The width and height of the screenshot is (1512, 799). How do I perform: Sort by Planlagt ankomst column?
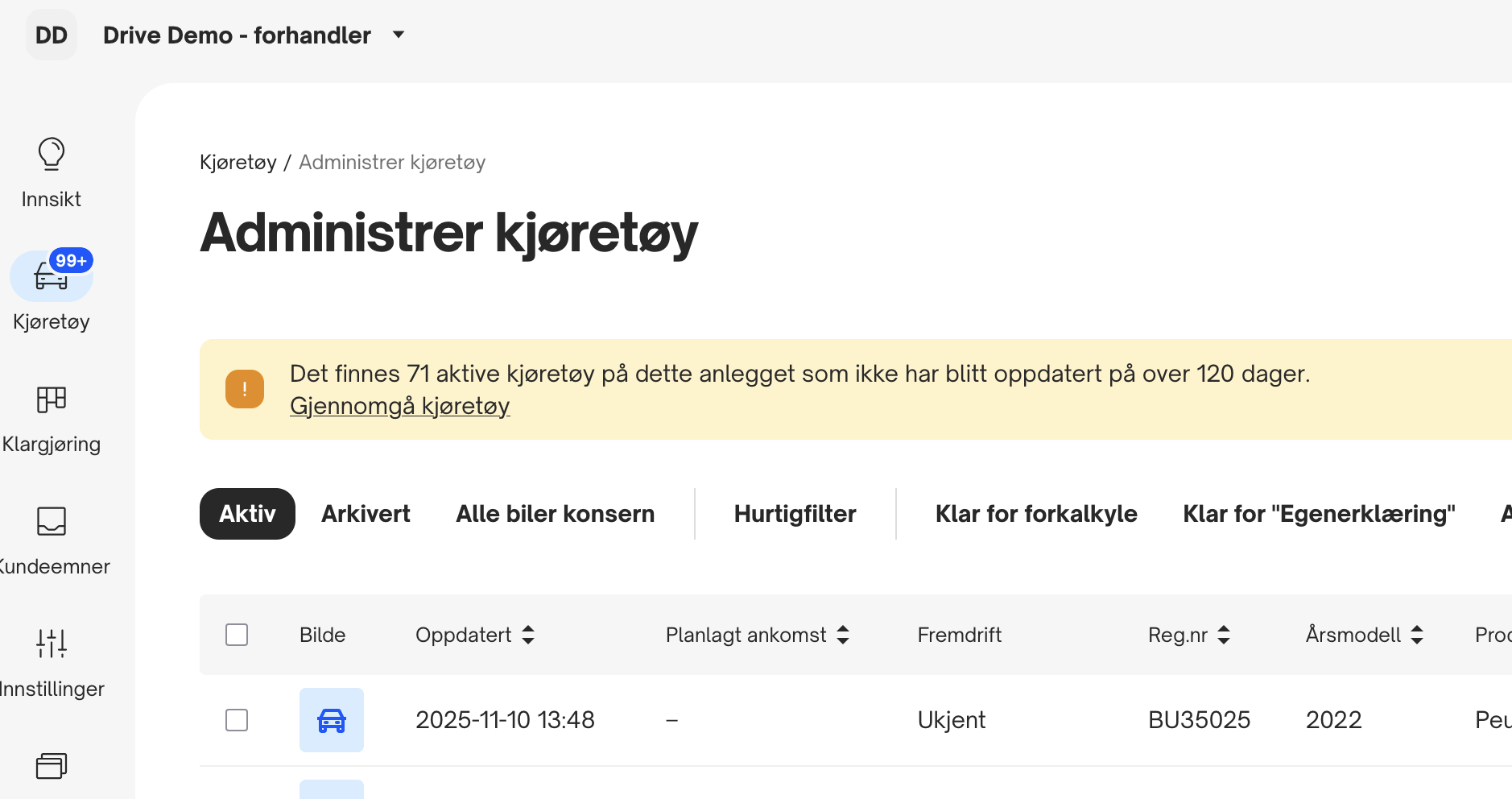tap(843, 635)
